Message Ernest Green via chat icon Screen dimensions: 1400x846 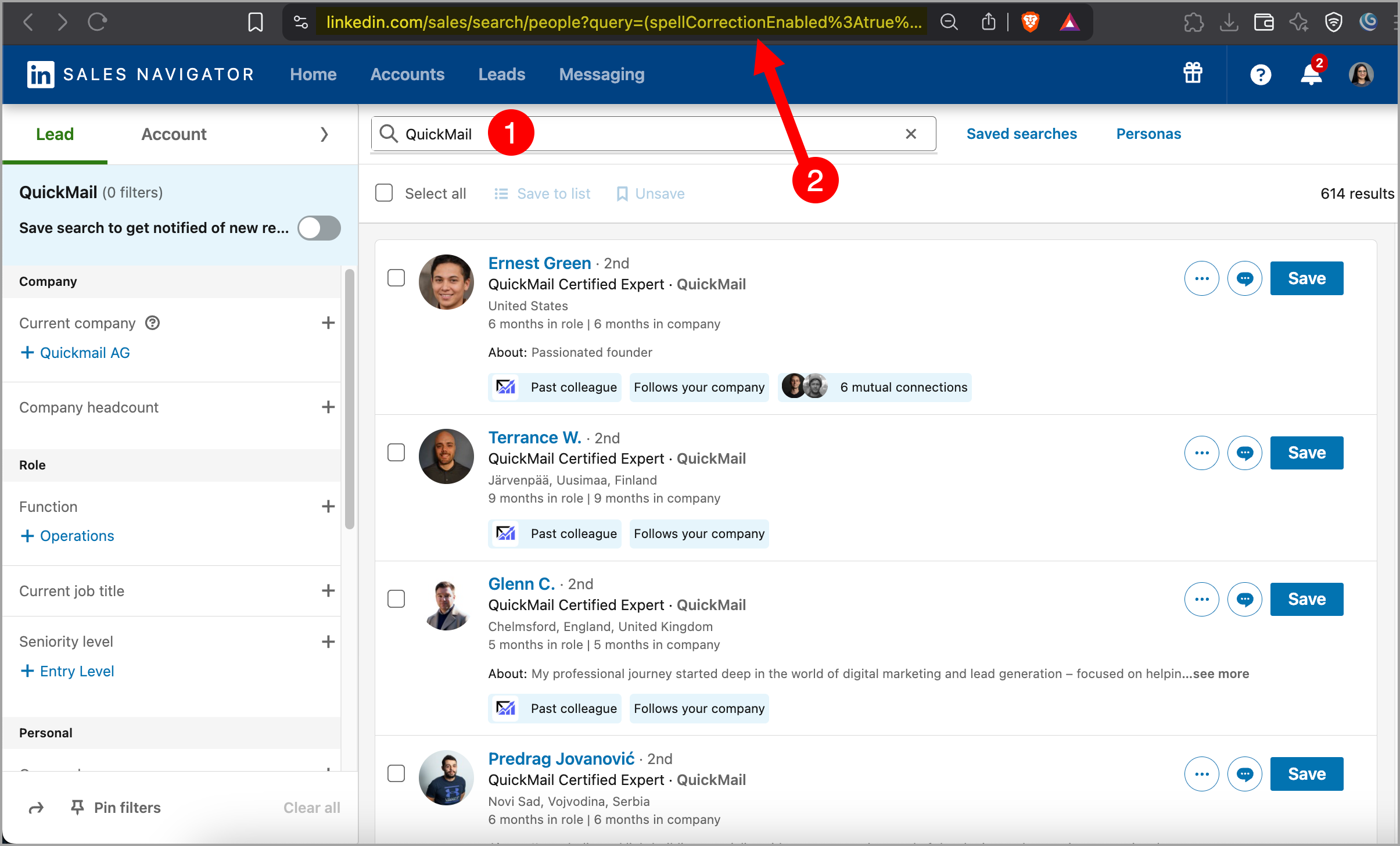tap(1244, 278)
